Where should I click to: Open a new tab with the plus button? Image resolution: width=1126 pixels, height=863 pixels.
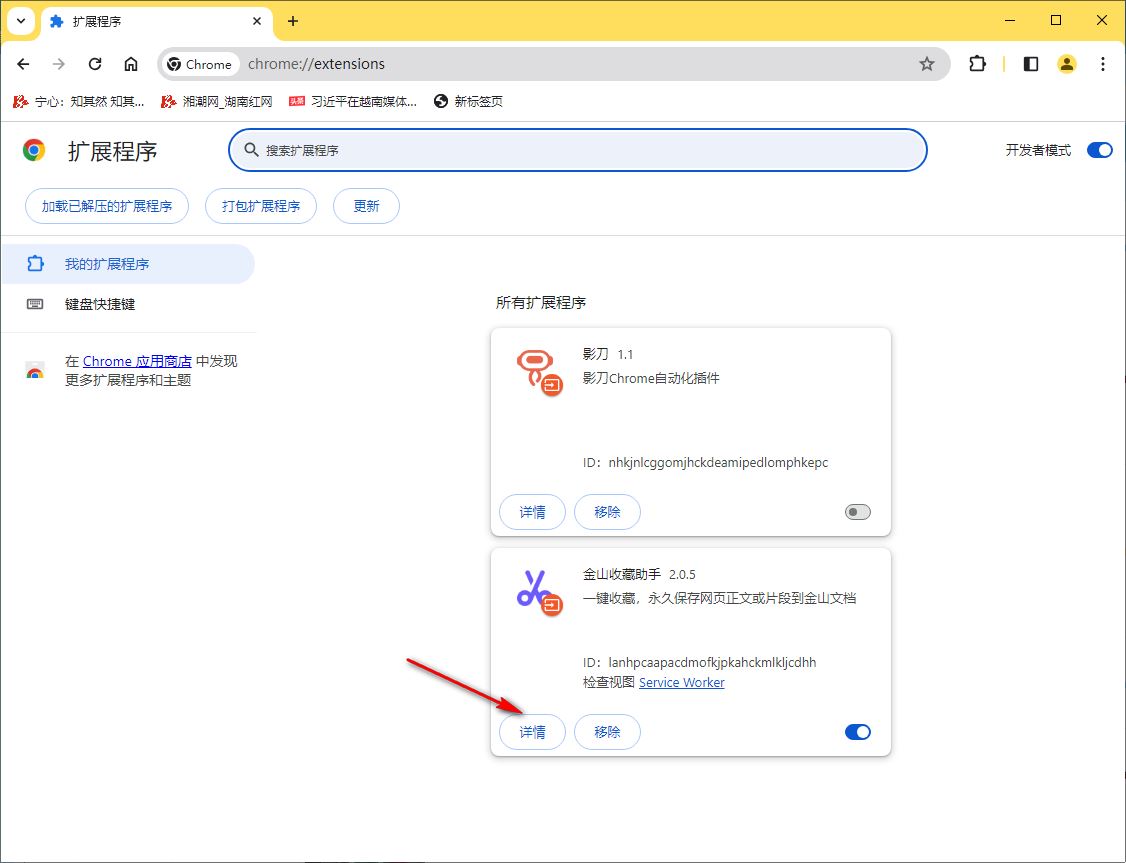click(x=292, y=22)
